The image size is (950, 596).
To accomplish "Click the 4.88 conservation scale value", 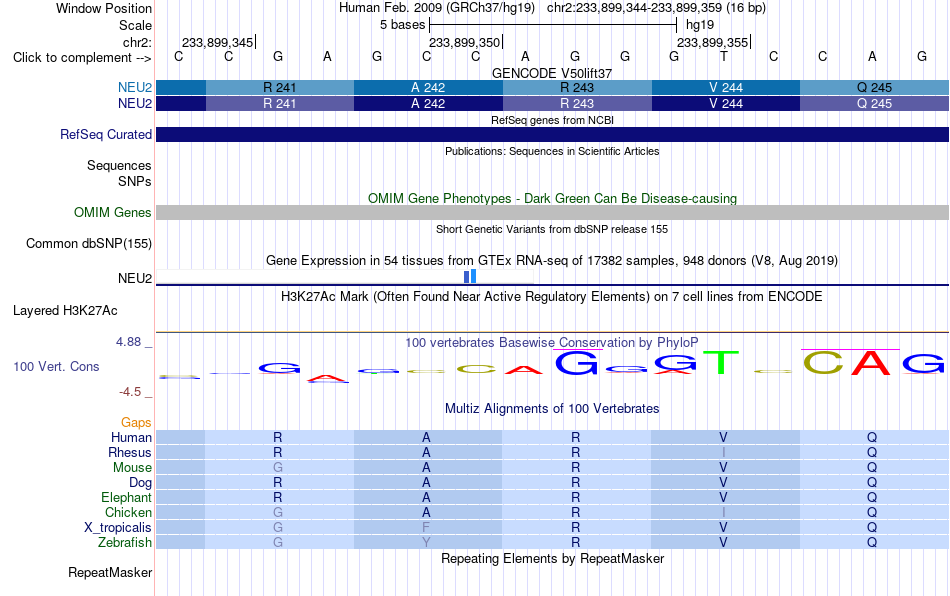I will 128,342.
